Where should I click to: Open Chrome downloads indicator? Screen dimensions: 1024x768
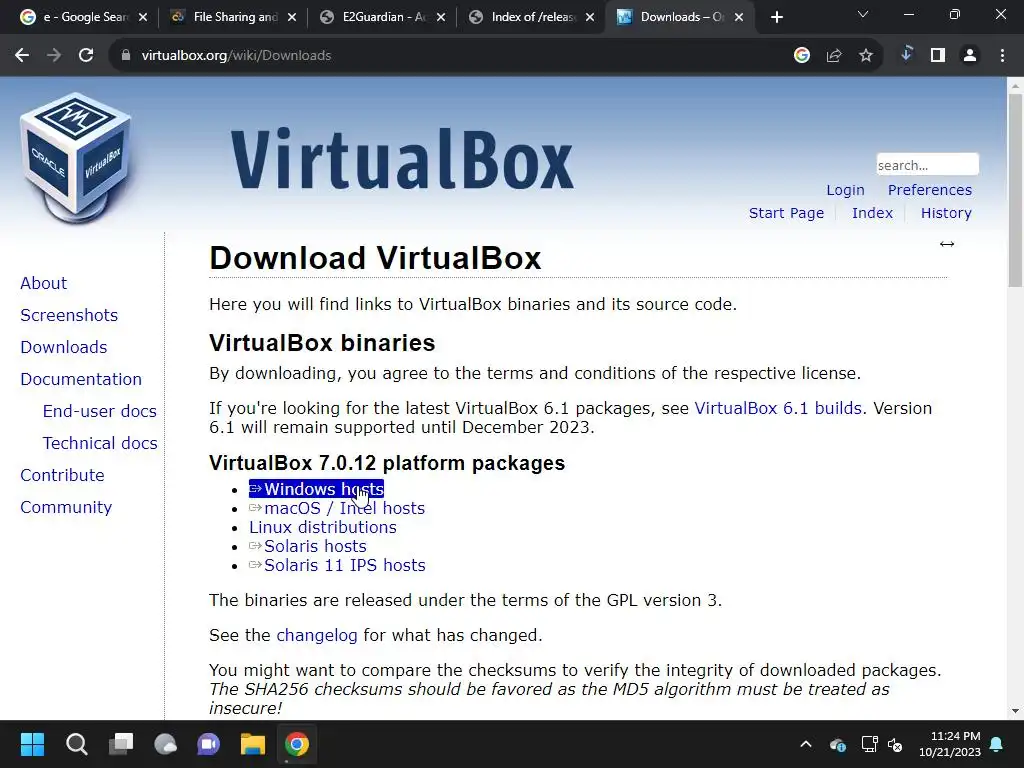click(x=906, y=54)
